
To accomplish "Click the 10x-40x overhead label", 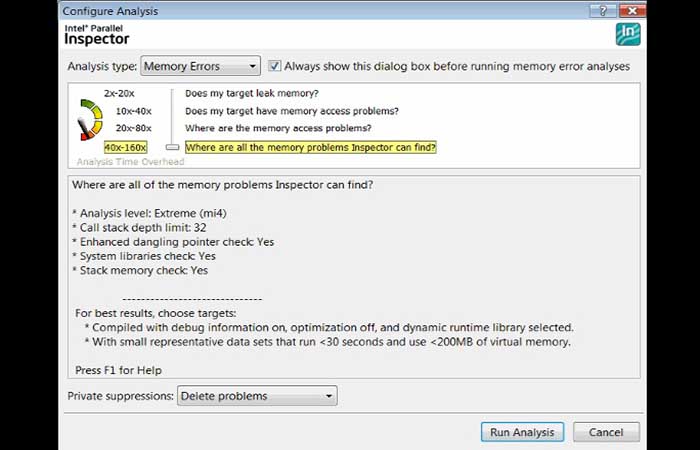I will tap(133, 111).
